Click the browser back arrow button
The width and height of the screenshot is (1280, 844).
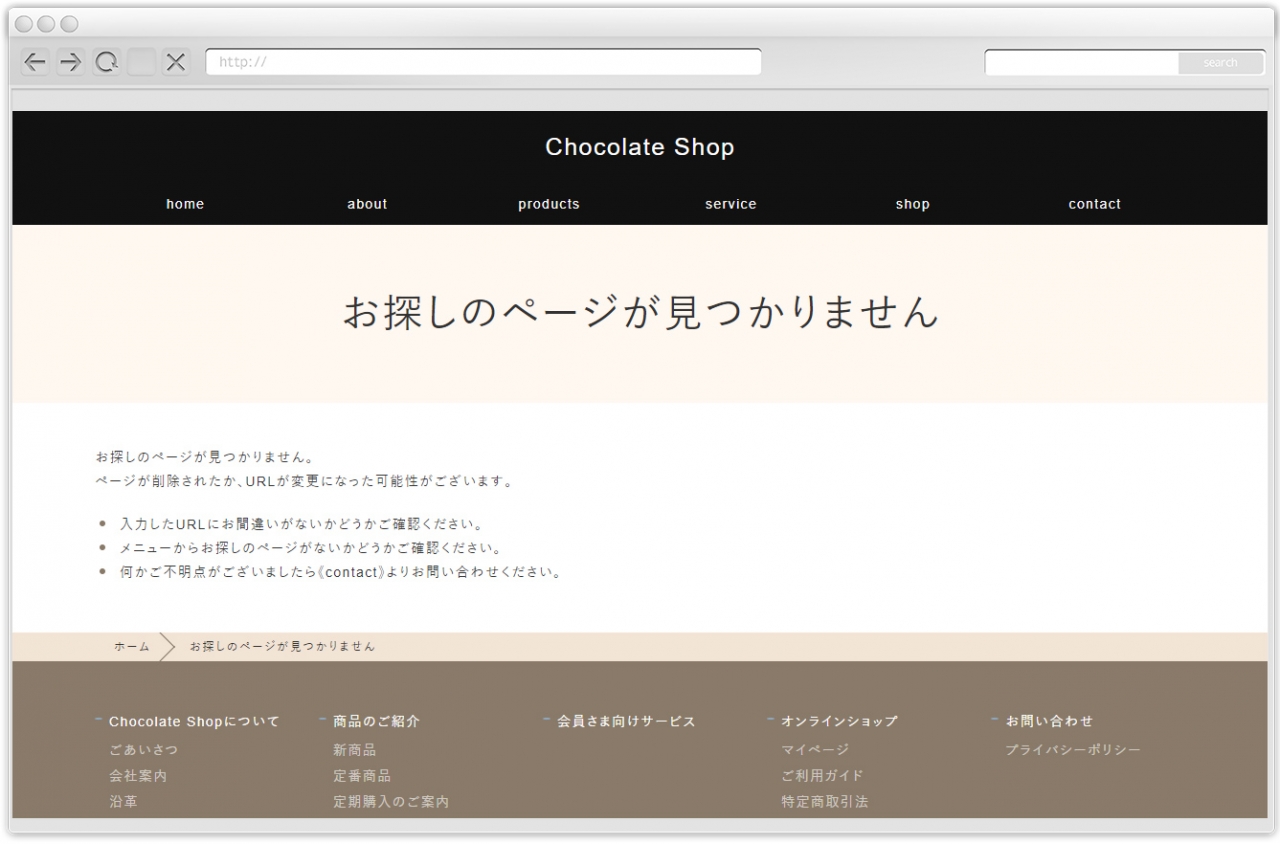(x=35, y=62)
